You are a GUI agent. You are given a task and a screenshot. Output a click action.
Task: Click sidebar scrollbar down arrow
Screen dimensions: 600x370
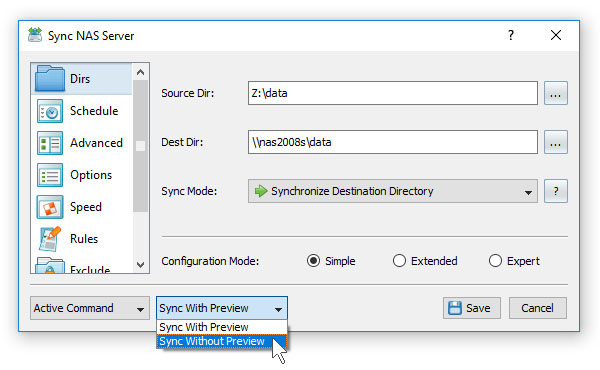(140, 265)
